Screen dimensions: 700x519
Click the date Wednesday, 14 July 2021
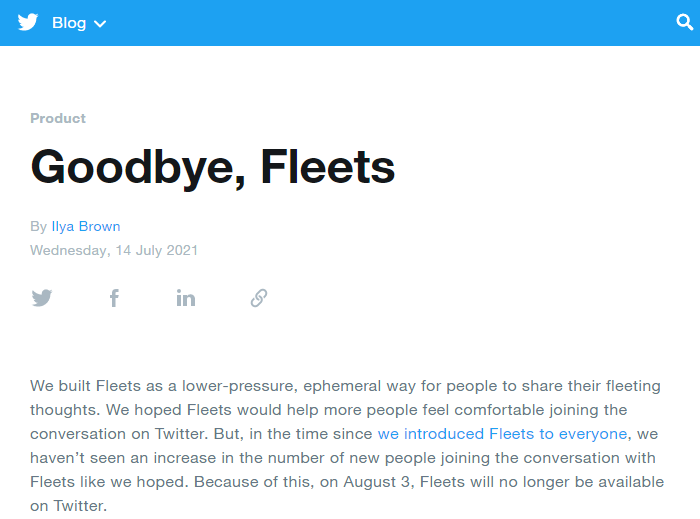coord(114,250)
